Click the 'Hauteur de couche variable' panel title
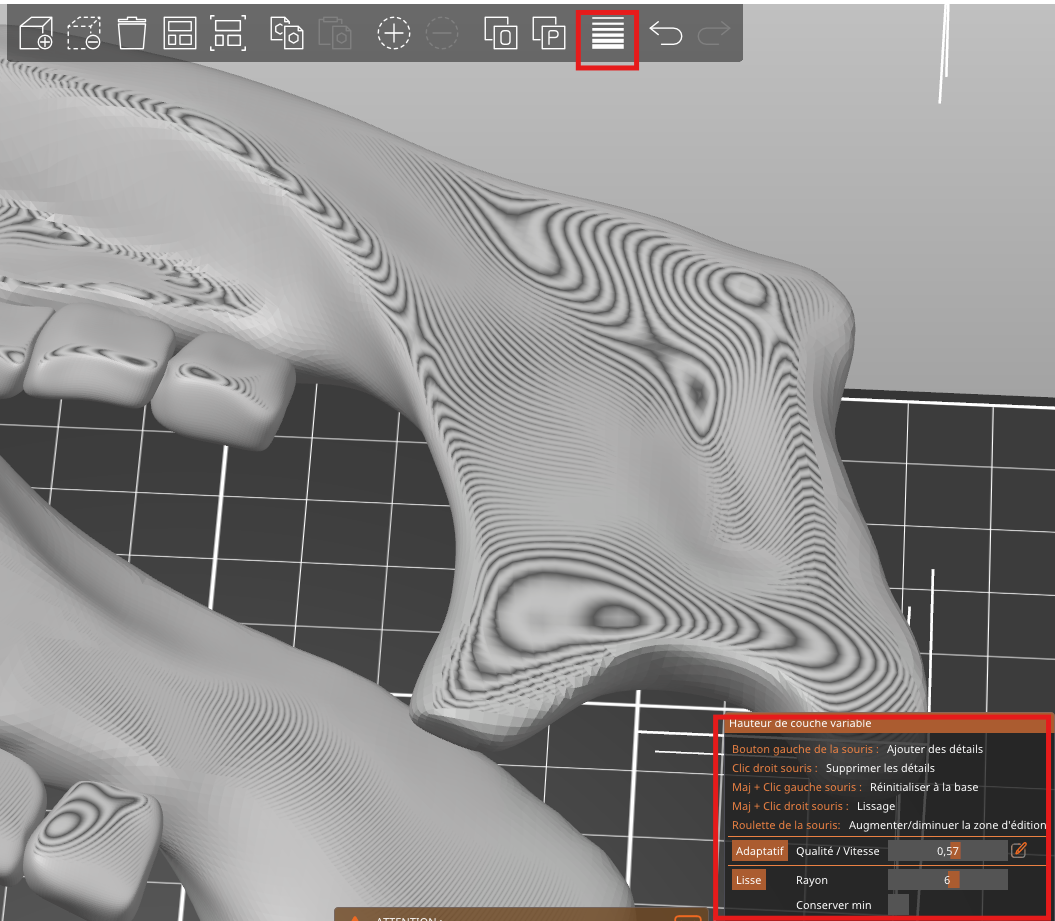This screenshot has height=921, width=1055. click(x=799, y=723)
